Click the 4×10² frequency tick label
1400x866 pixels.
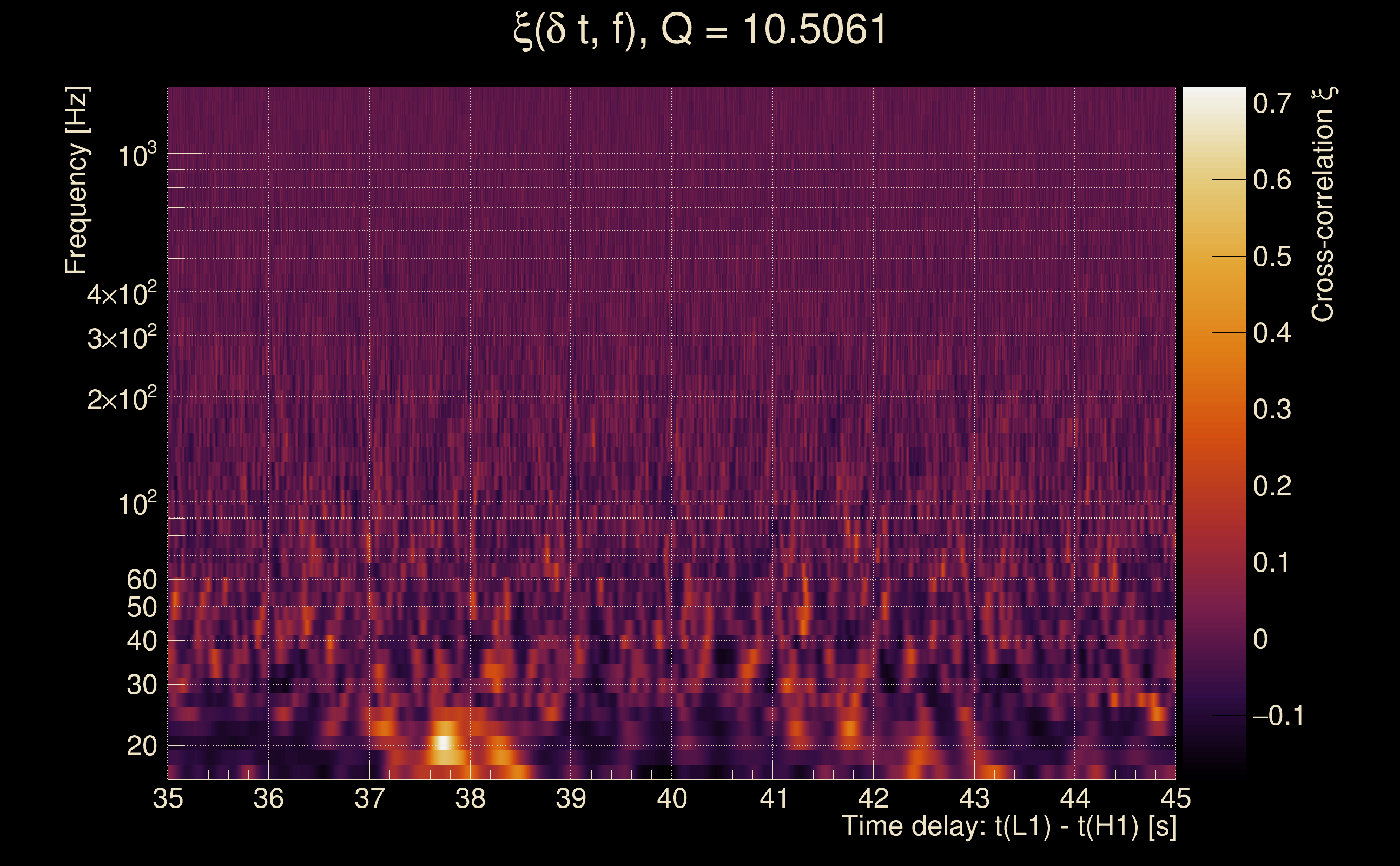(x=122, y=294)
